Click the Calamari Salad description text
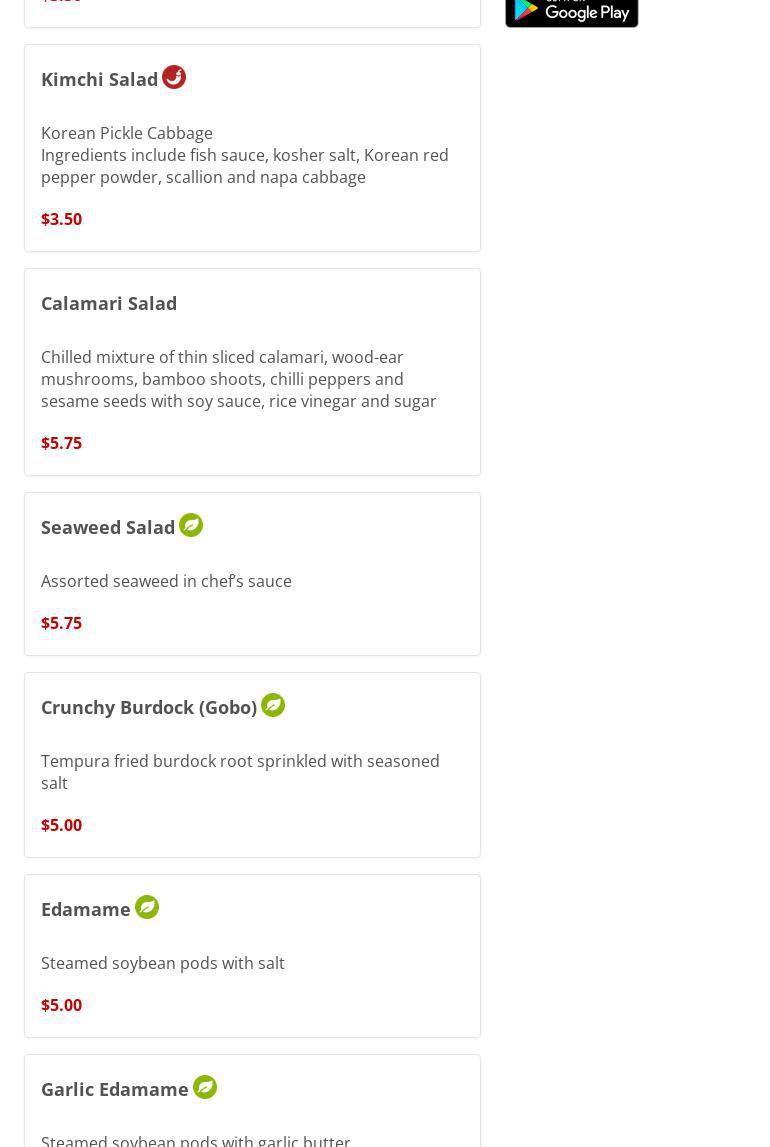 point(238,379)
